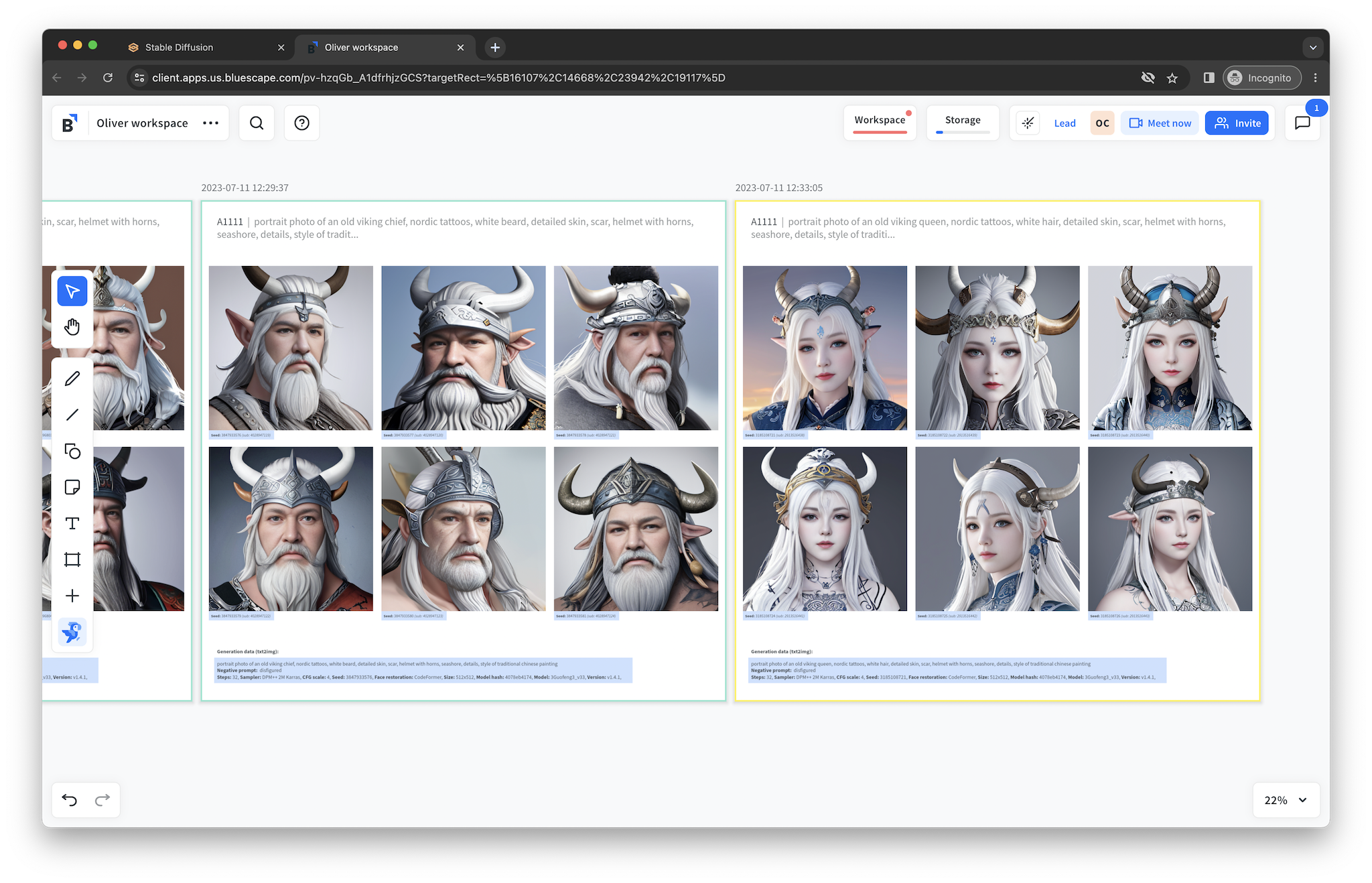
Task: Toggle the laser pointer mode
Action: (x=1028, y=123)
